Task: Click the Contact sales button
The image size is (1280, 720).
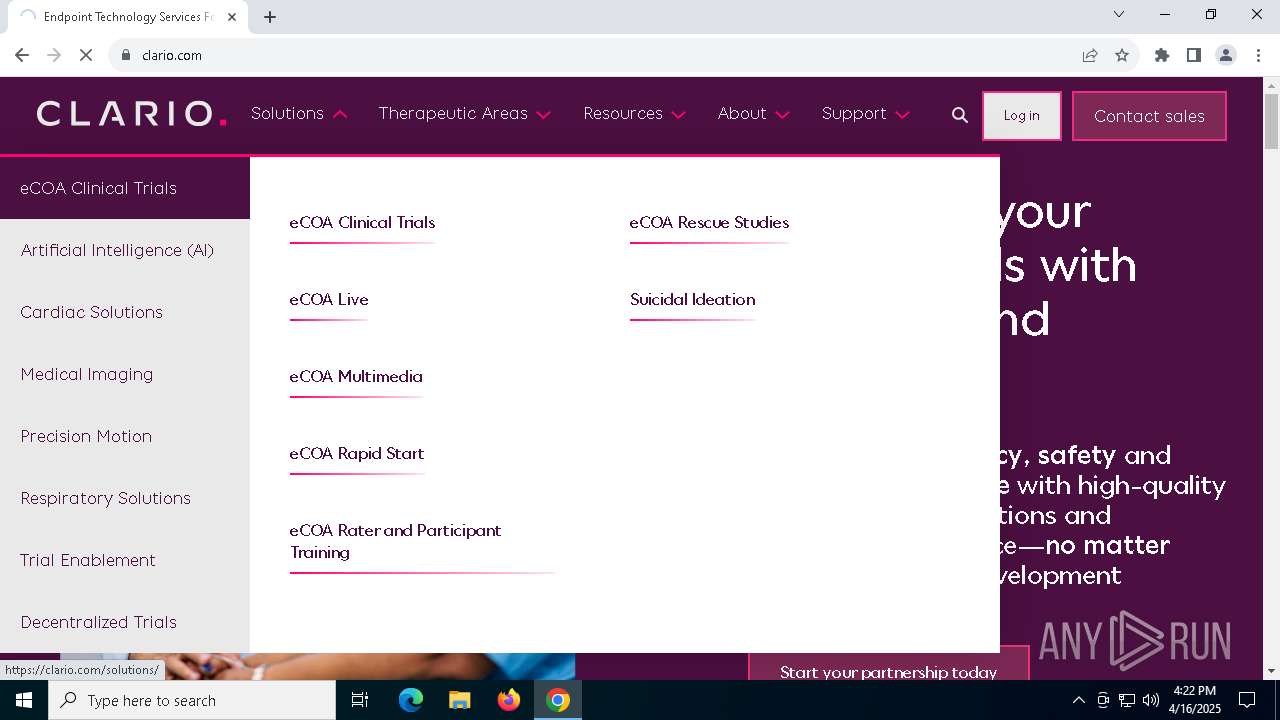Action: [1149, 116]
